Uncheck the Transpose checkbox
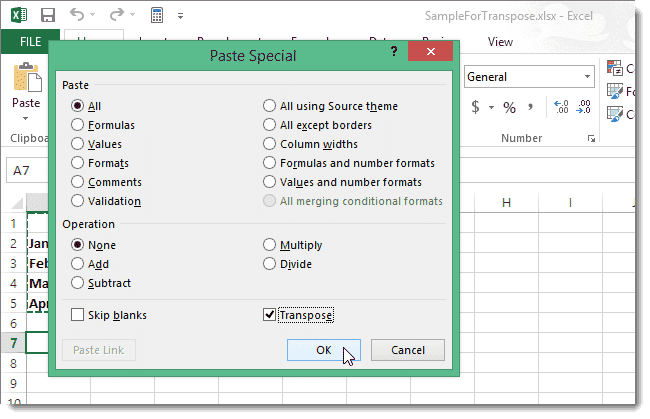 (269, 315)
